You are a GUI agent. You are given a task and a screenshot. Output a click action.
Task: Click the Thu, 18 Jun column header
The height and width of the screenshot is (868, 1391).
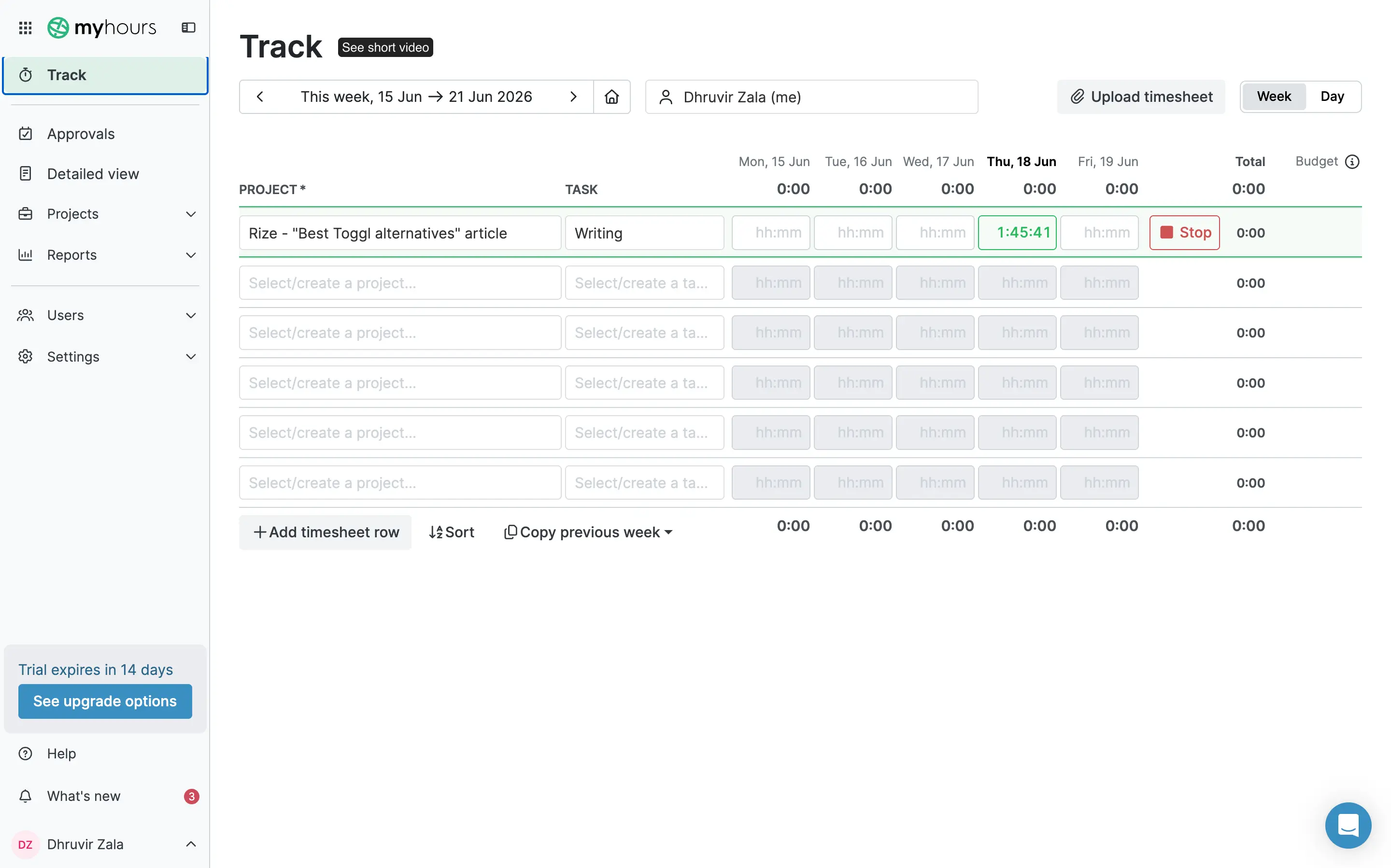[x=1021, y=162]
